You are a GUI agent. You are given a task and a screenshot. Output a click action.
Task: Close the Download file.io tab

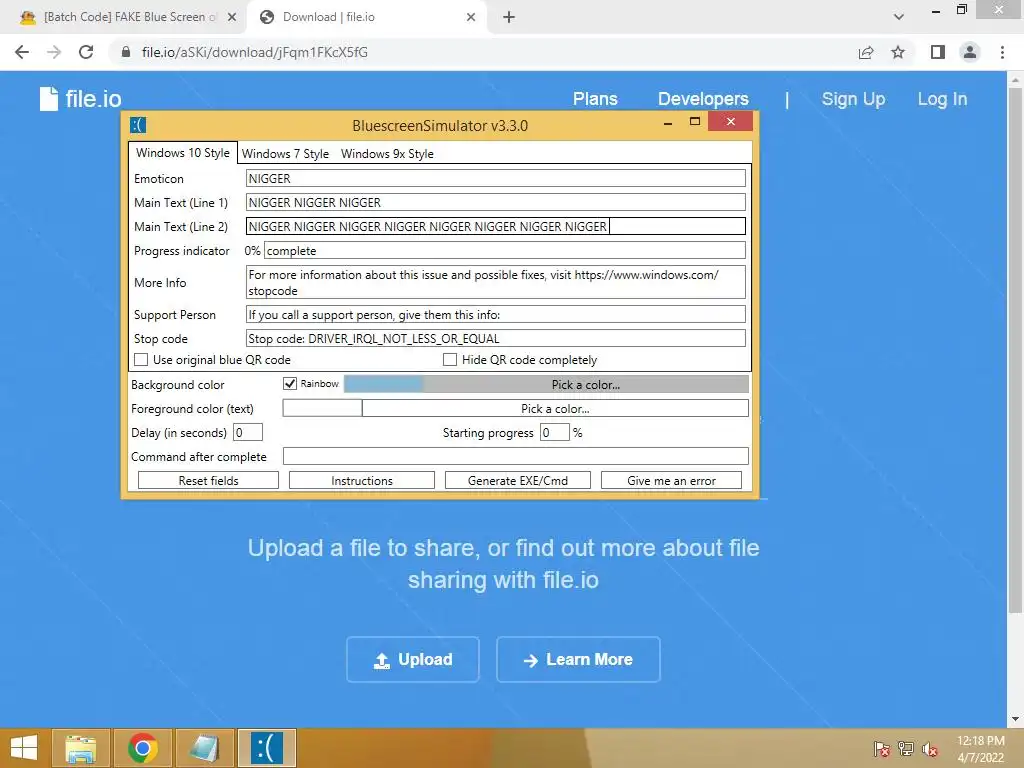[471, 17]
